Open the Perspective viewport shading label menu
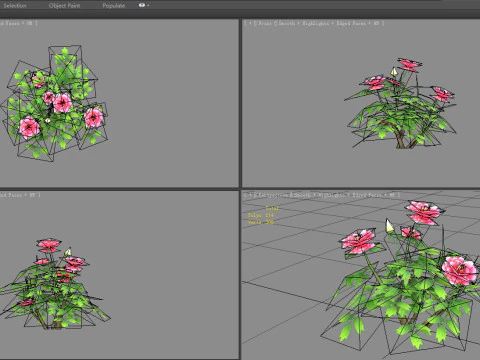Screen dimensions: 480x360 tap(346, 195)
